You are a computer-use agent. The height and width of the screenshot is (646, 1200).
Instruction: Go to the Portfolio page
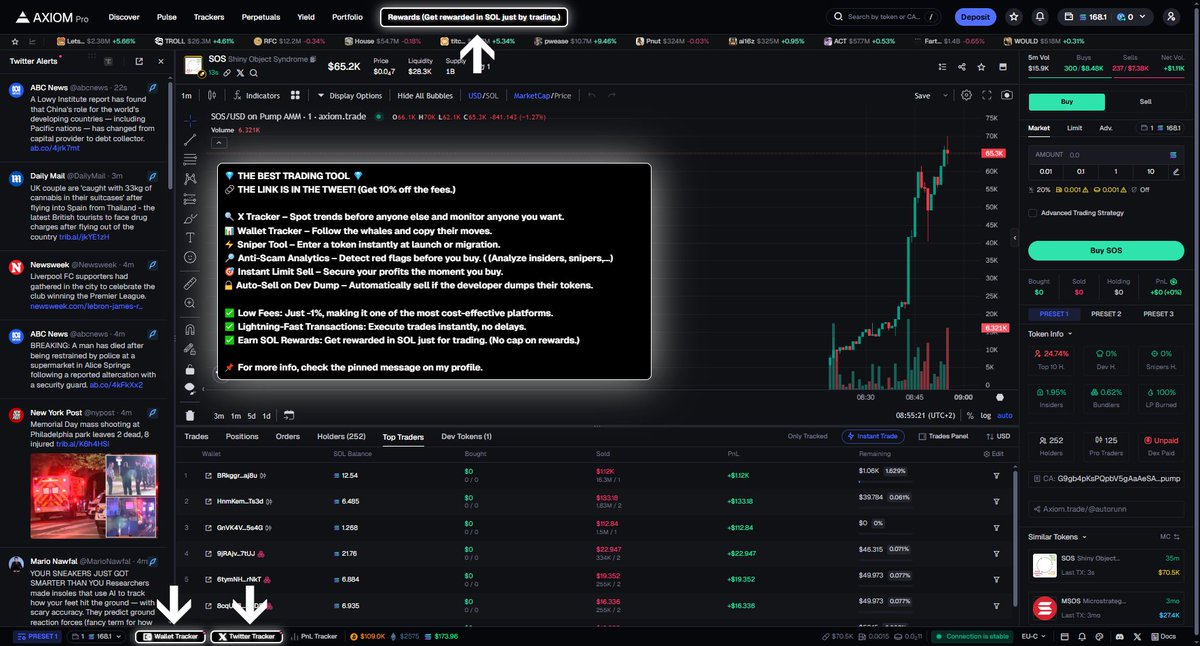[x=347, y=17]
